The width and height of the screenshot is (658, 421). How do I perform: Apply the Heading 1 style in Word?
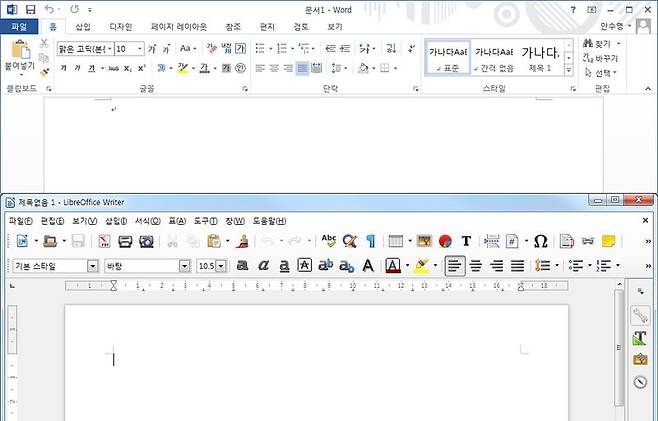tap(540, 58)
